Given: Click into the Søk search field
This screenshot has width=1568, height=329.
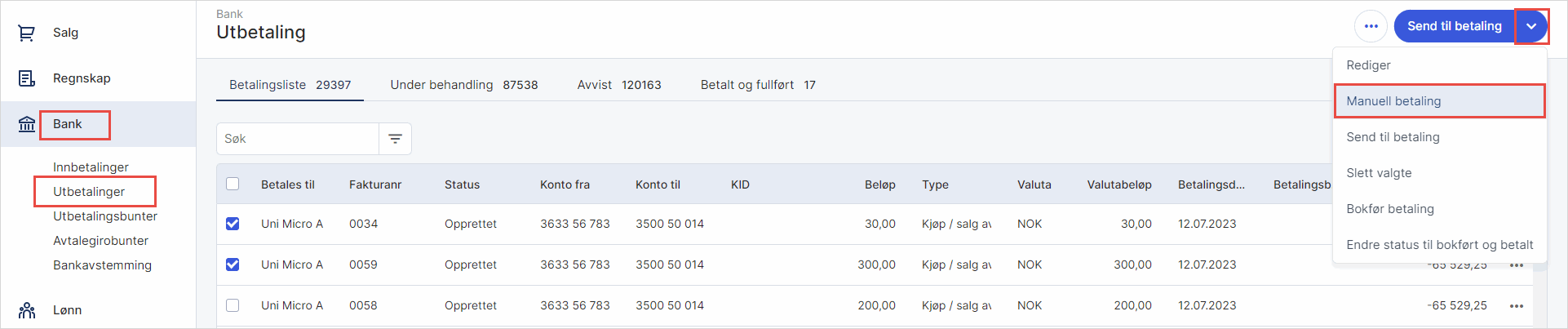Looking at the screenshot, I should 298,139.
